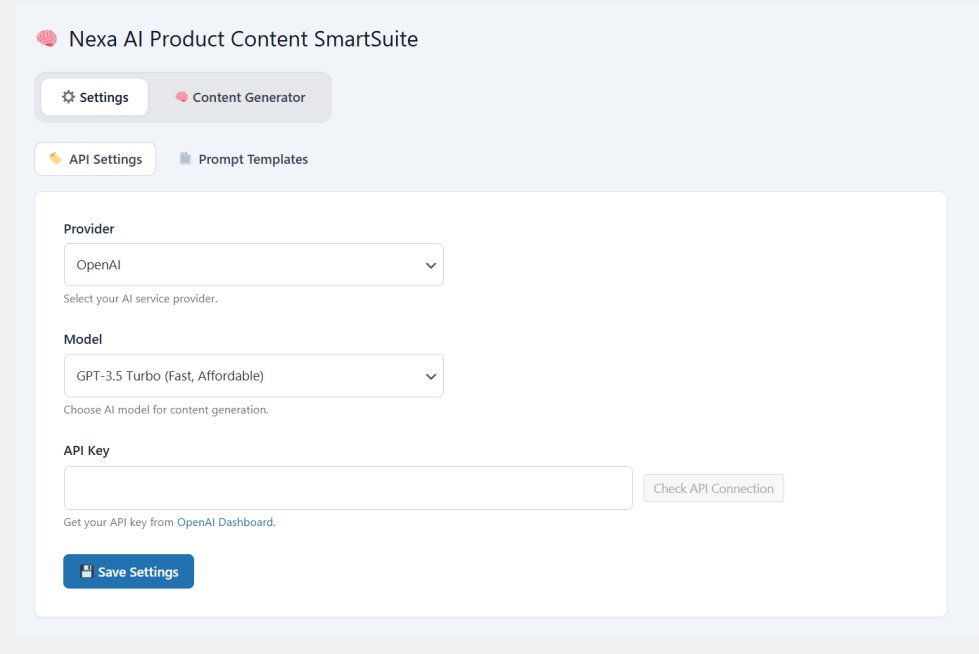Click the brain logo beside Nexa AI title
The height and width of the screenshot is (654, 979).
[47, 39]
